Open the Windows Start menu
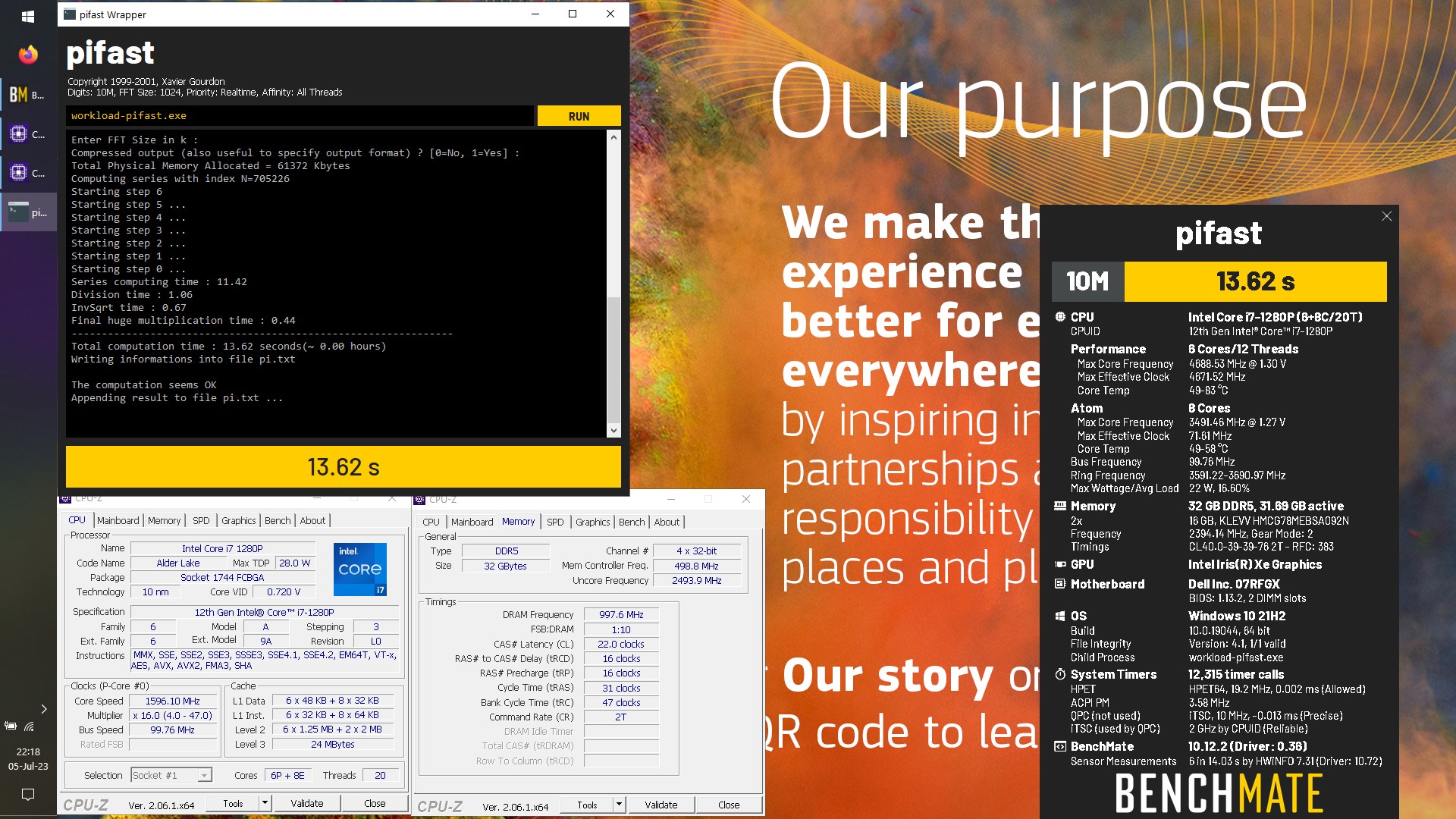The image size is (1456, 819). tap(28, 15)
